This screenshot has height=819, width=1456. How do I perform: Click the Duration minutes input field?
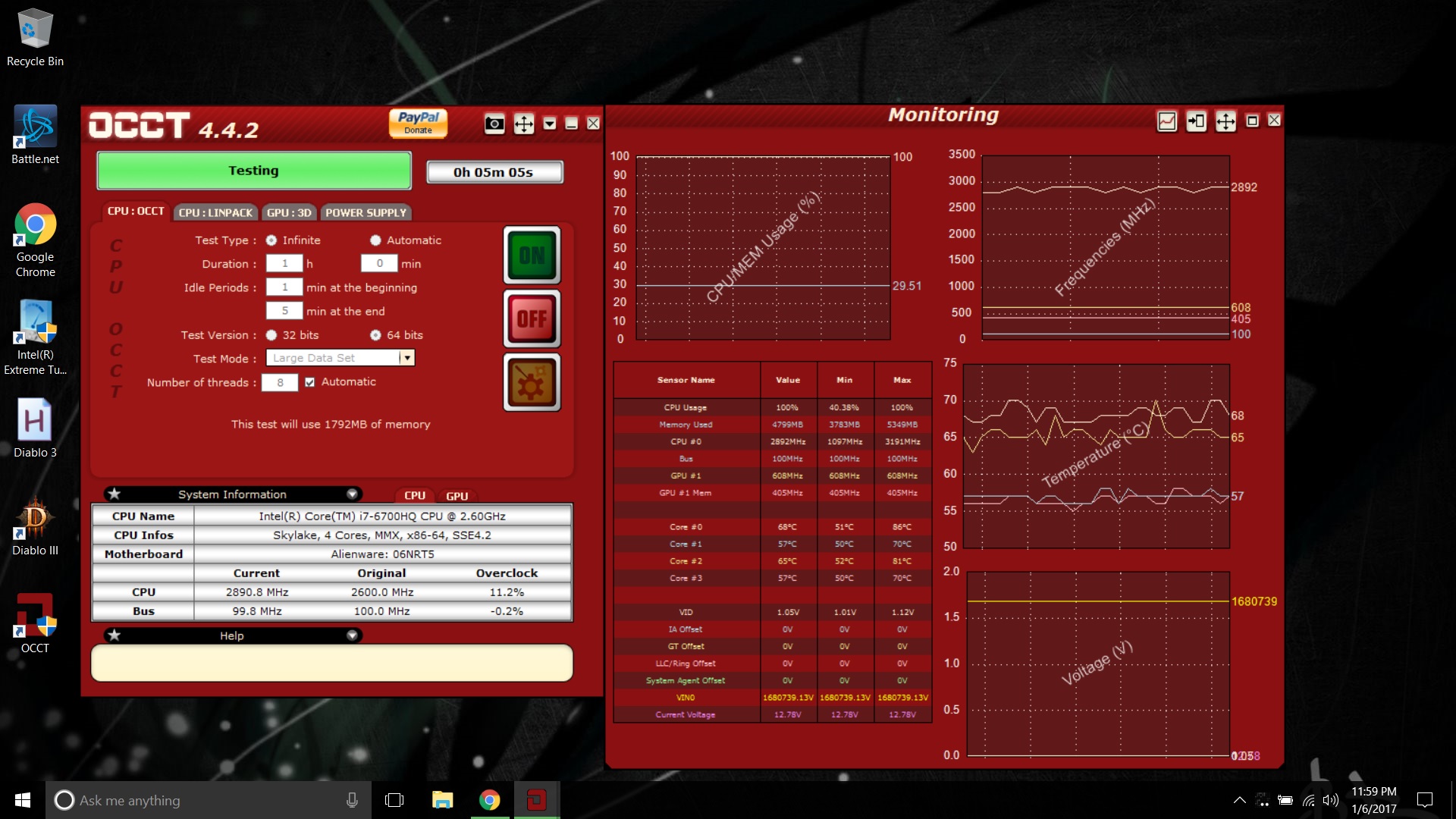379,263
